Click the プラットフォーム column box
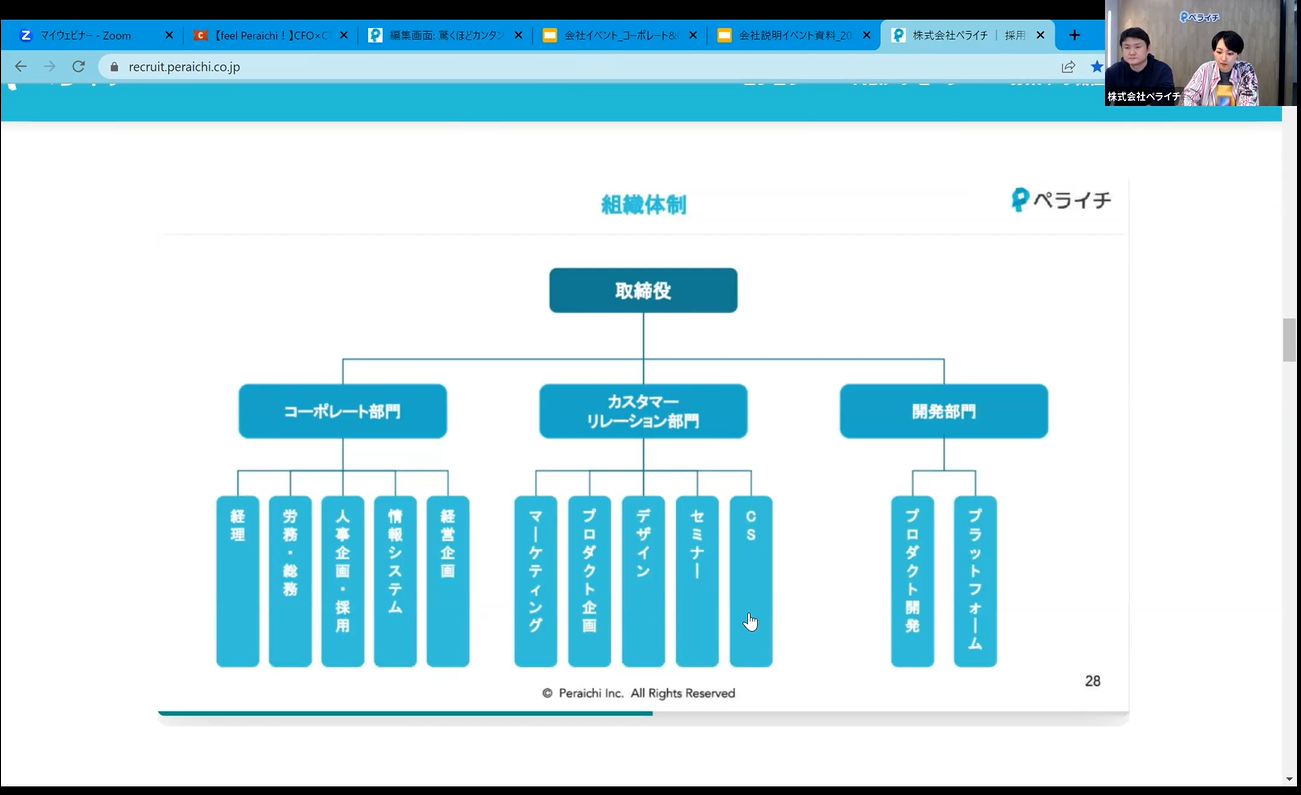Viewport: 1301px width, 795px height. [975, 581]
